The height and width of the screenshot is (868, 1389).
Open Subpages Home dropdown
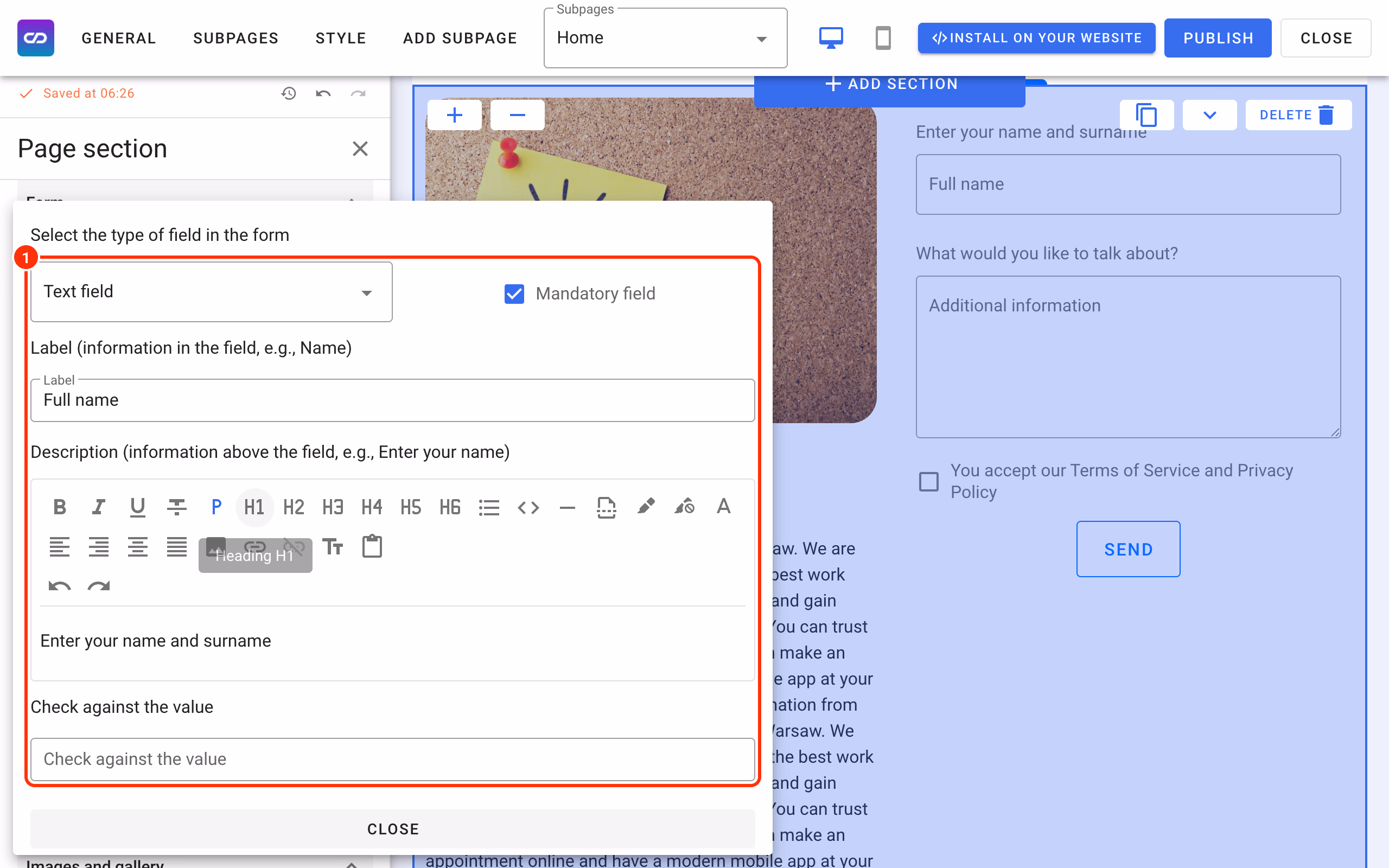coord(665,38)
